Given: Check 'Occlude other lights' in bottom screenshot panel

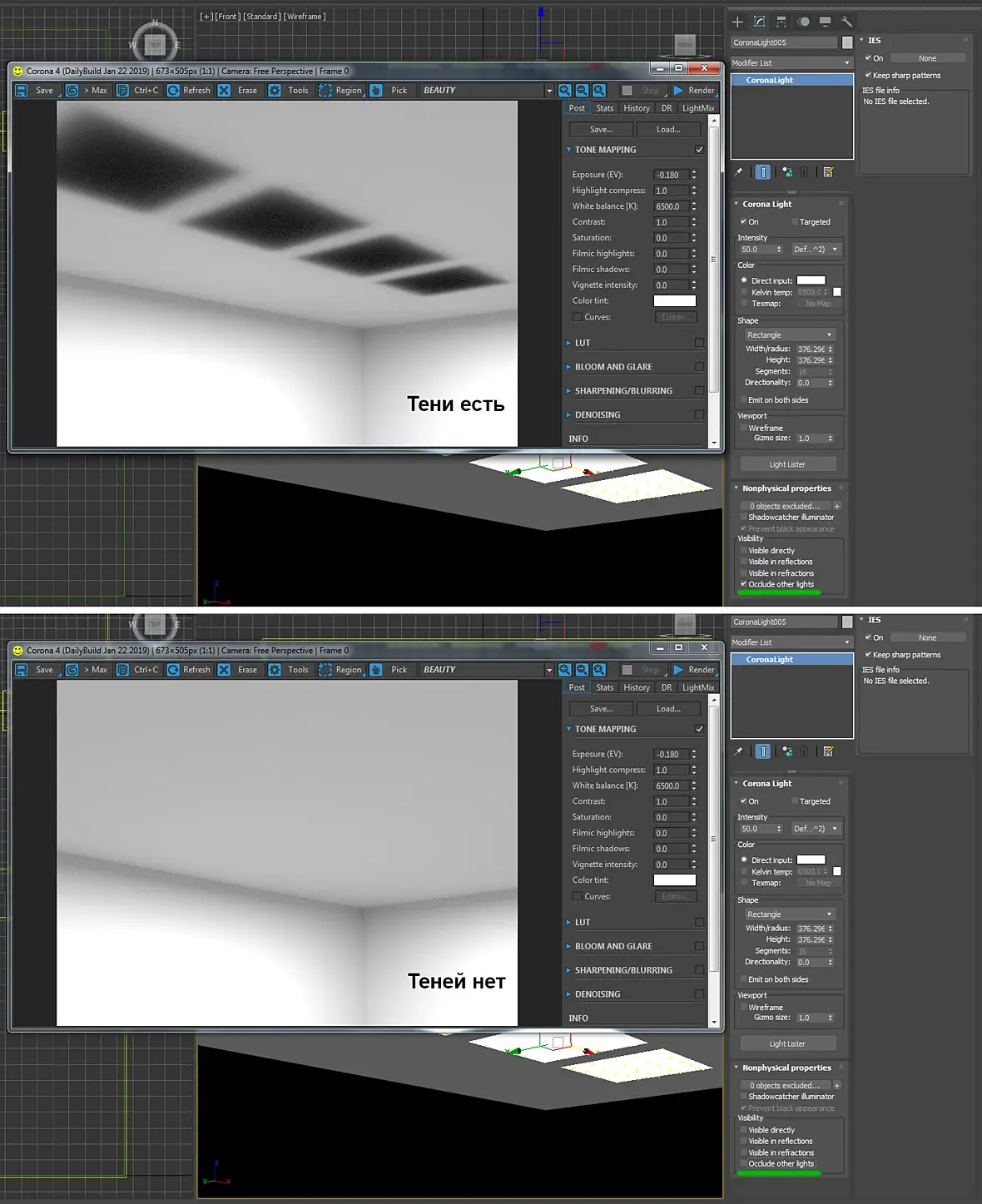Looking at the screenshot, I should tap(743, 1163).
